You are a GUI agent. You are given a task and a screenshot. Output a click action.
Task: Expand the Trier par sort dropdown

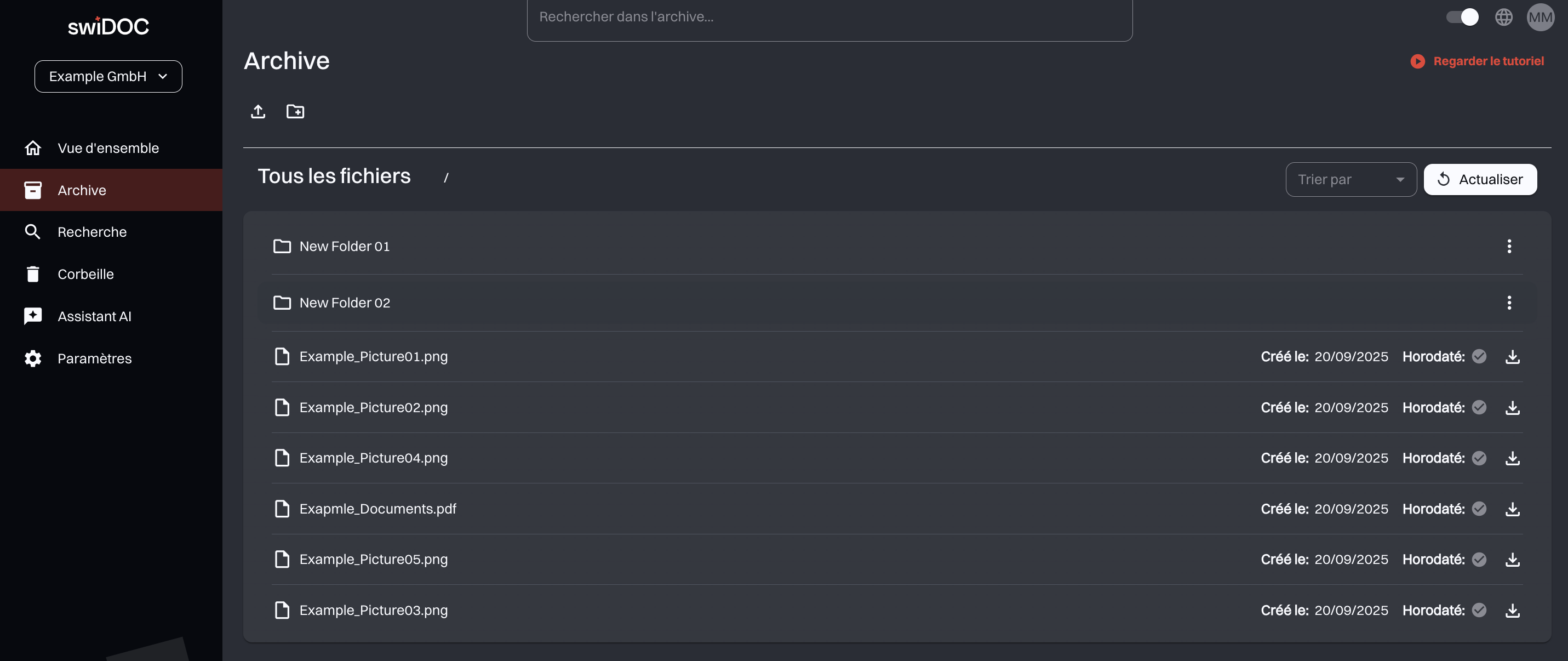click(1350, 180)
